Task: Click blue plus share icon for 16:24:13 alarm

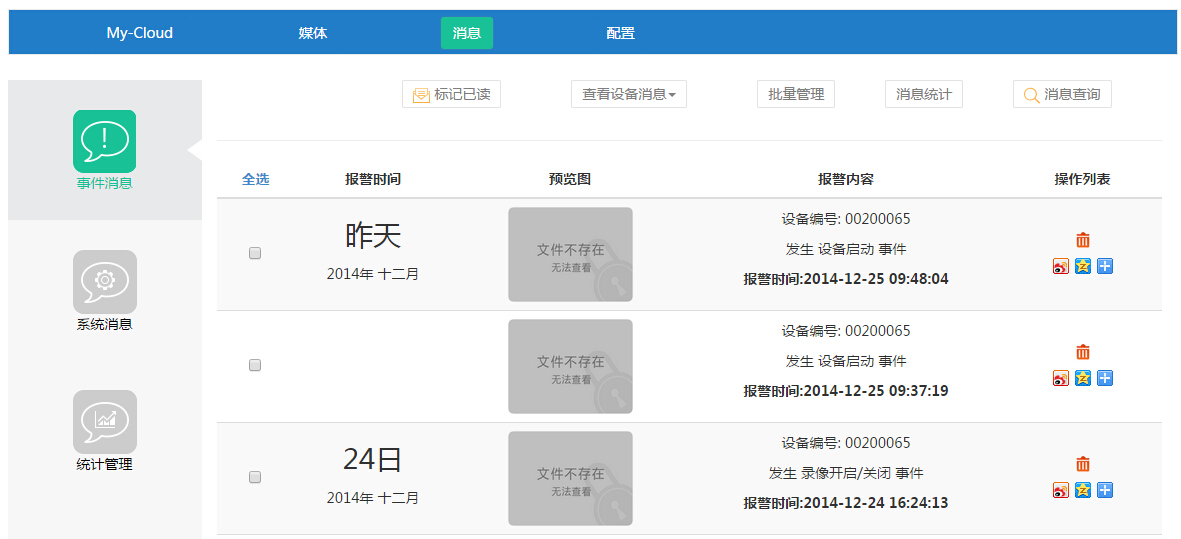Action: (x=1105, y=490)
